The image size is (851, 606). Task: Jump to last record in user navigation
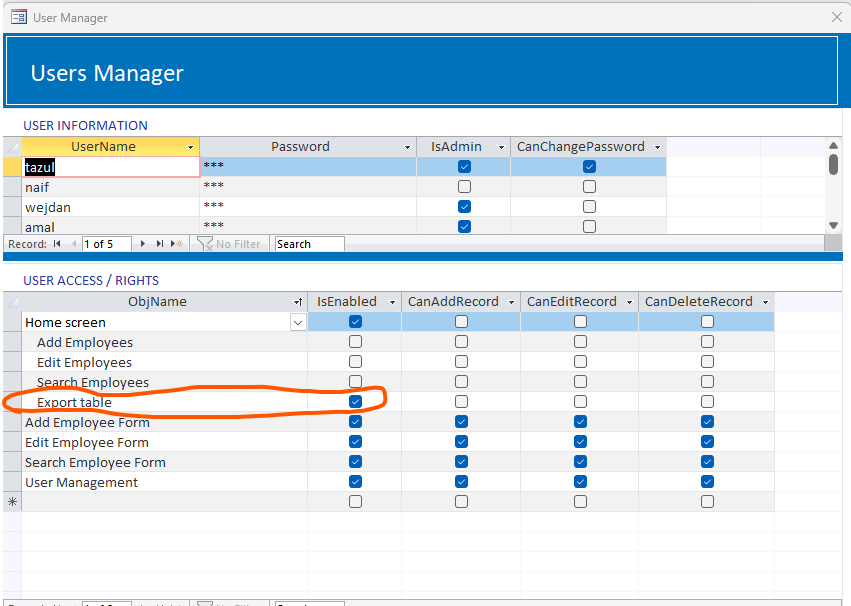click(159, 244)
